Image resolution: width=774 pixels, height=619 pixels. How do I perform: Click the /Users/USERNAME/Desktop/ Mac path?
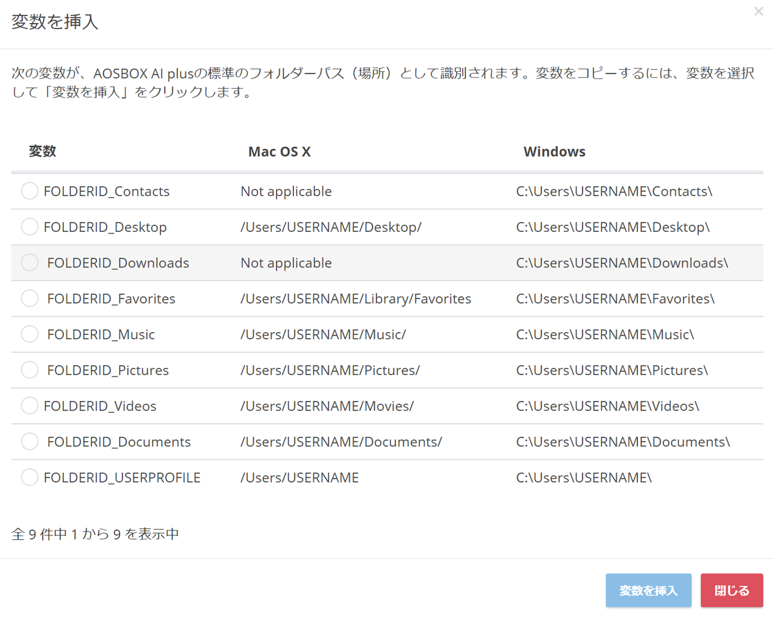pos(331,227)
